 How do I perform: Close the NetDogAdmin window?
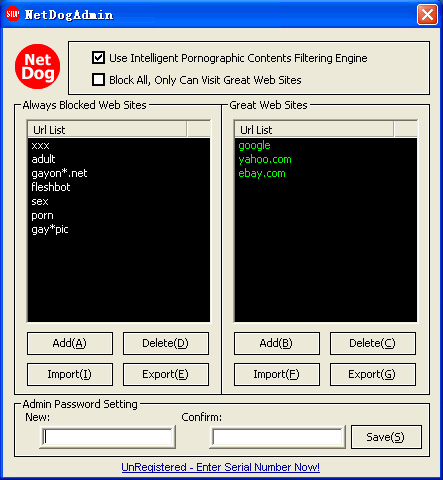coord(427,14)
